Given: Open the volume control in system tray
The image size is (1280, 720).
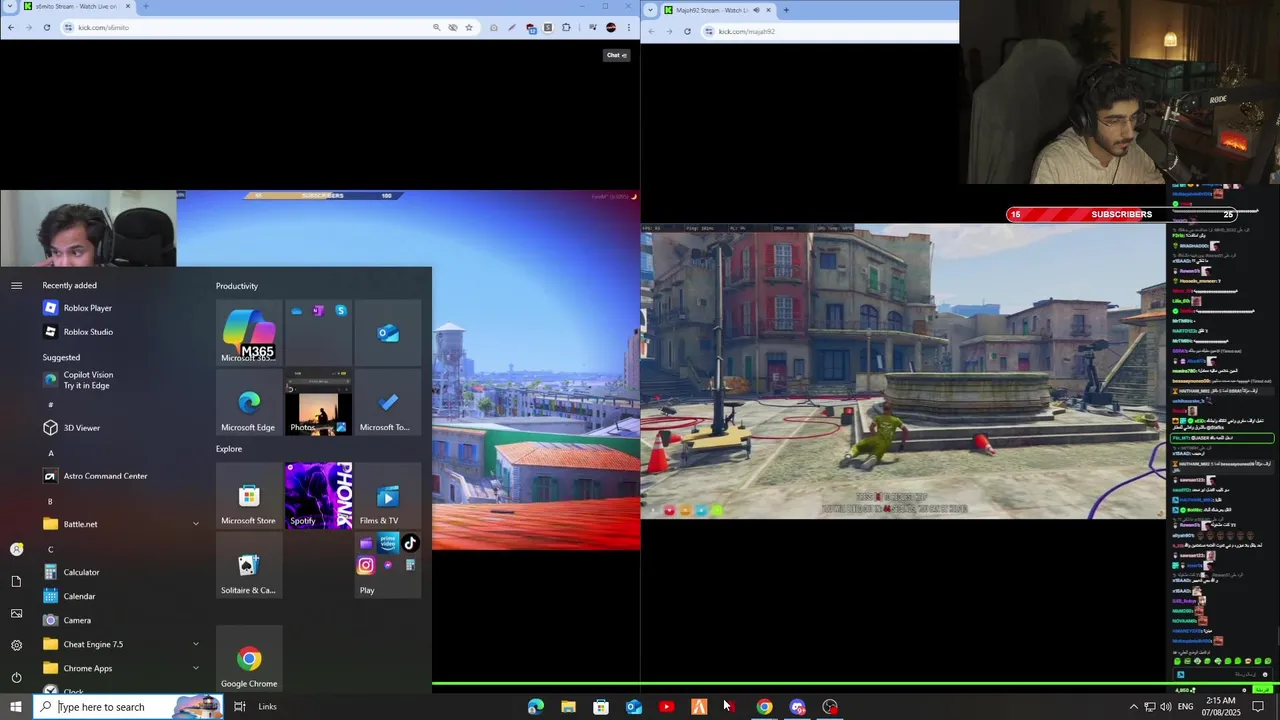Looking at the screenshot, I should tap(1166, 707).
